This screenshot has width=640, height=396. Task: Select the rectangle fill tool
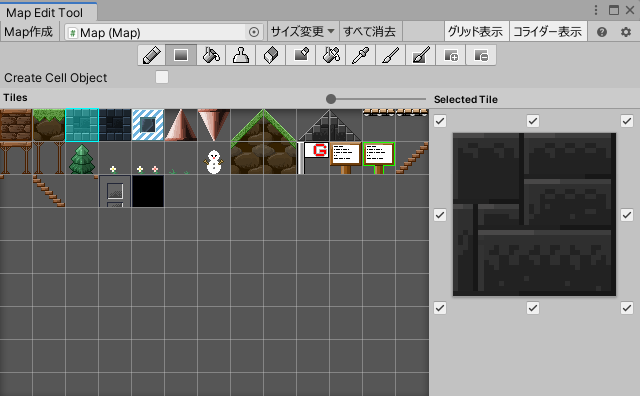click(x=181, y=55)
